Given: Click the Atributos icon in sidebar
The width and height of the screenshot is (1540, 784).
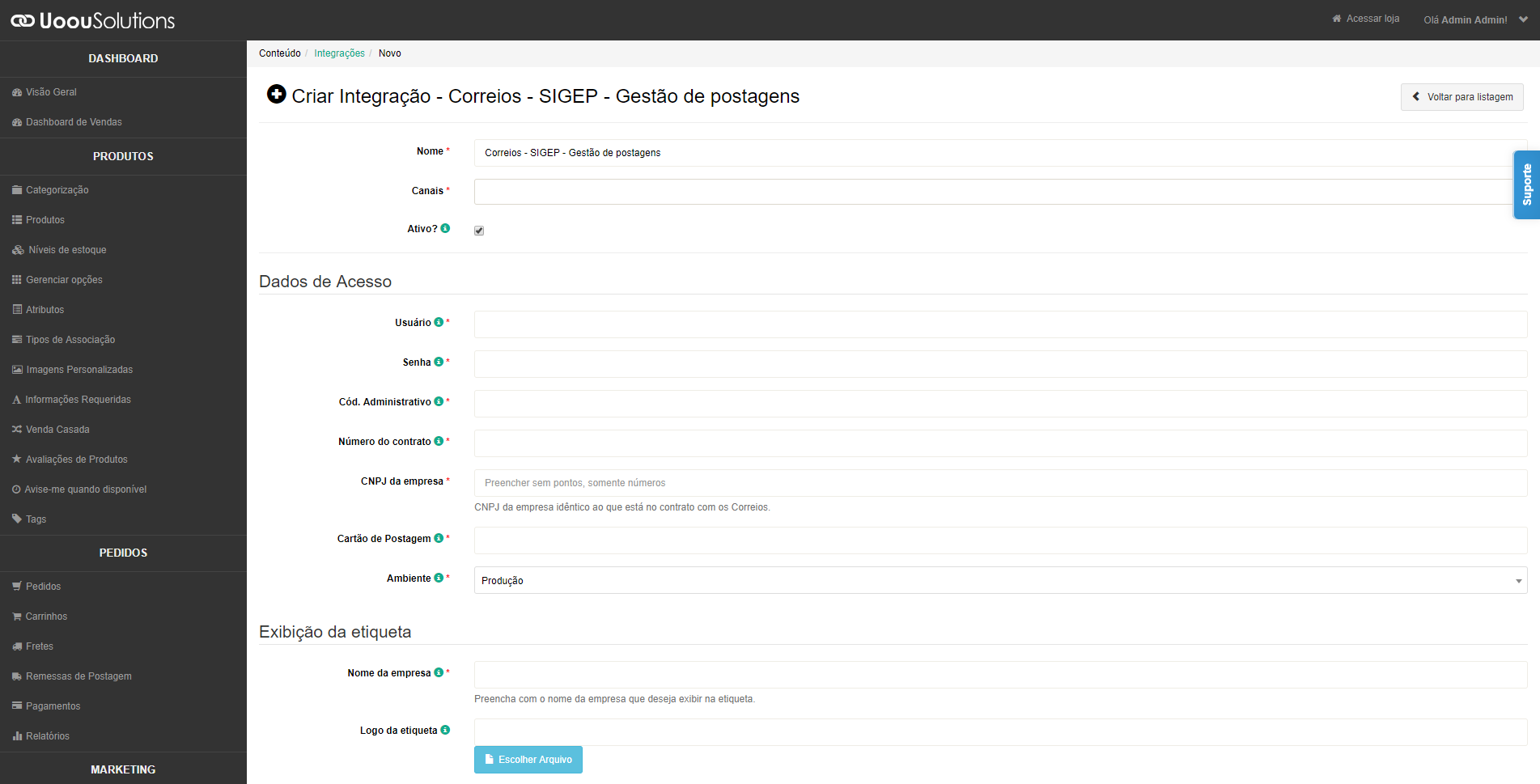Looking at the screenshot, I should (x=17, y=310).
